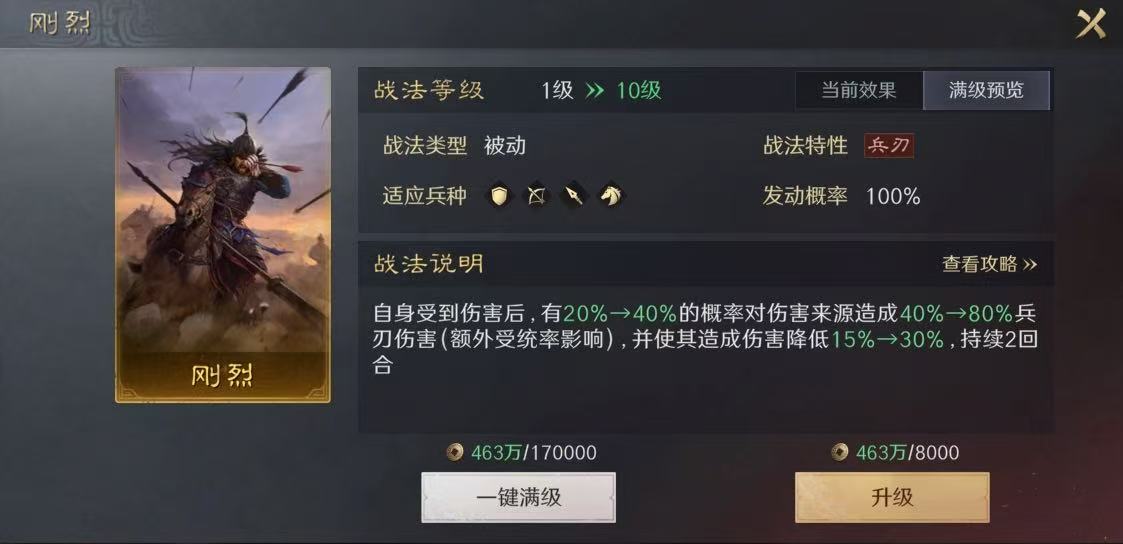
Task: Tap the coin icon above 一键满级
Action: [x=455, y=452]
